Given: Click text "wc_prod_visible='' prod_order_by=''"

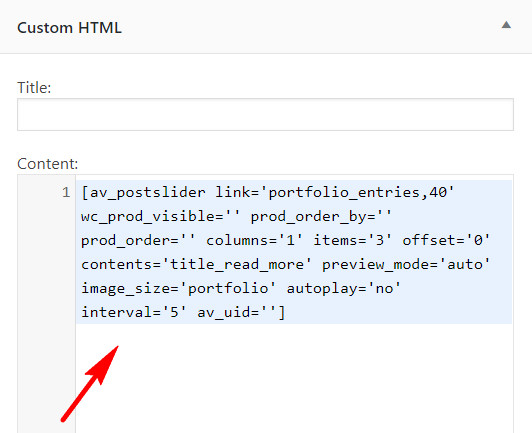Looking at the screenshot, I should tap(236, 216).
